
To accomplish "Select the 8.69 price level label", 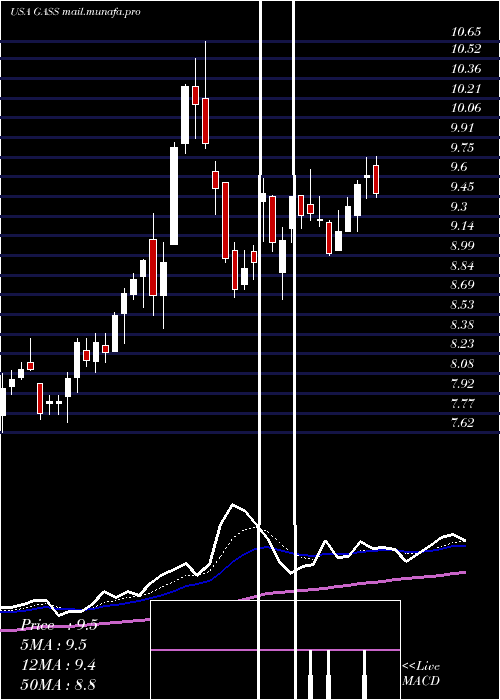I will tap(462, 285).
